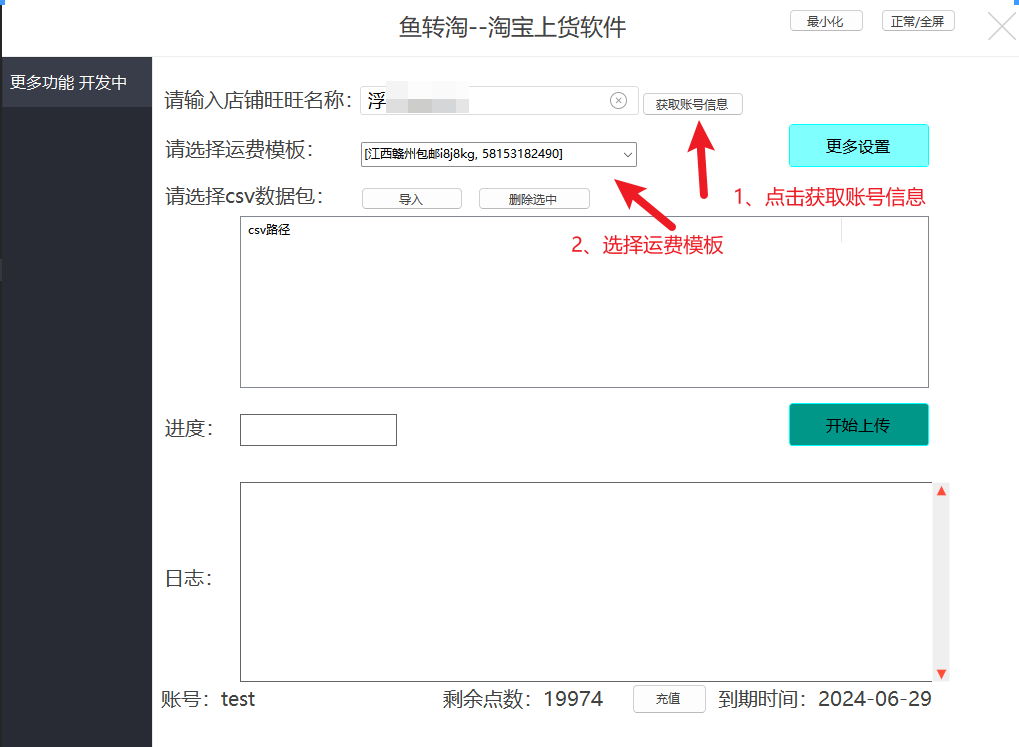Click log scrollbar down arrow
1019x747 pixels.
point(941,674)
